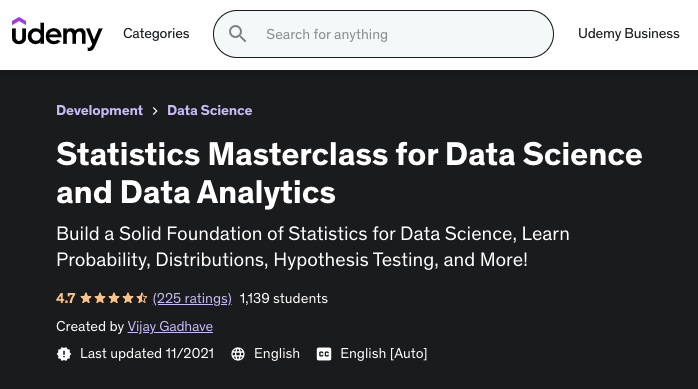This screenshot has height=389, width=698.
Task: Open the Categories menu
Action: coord(156,34)
